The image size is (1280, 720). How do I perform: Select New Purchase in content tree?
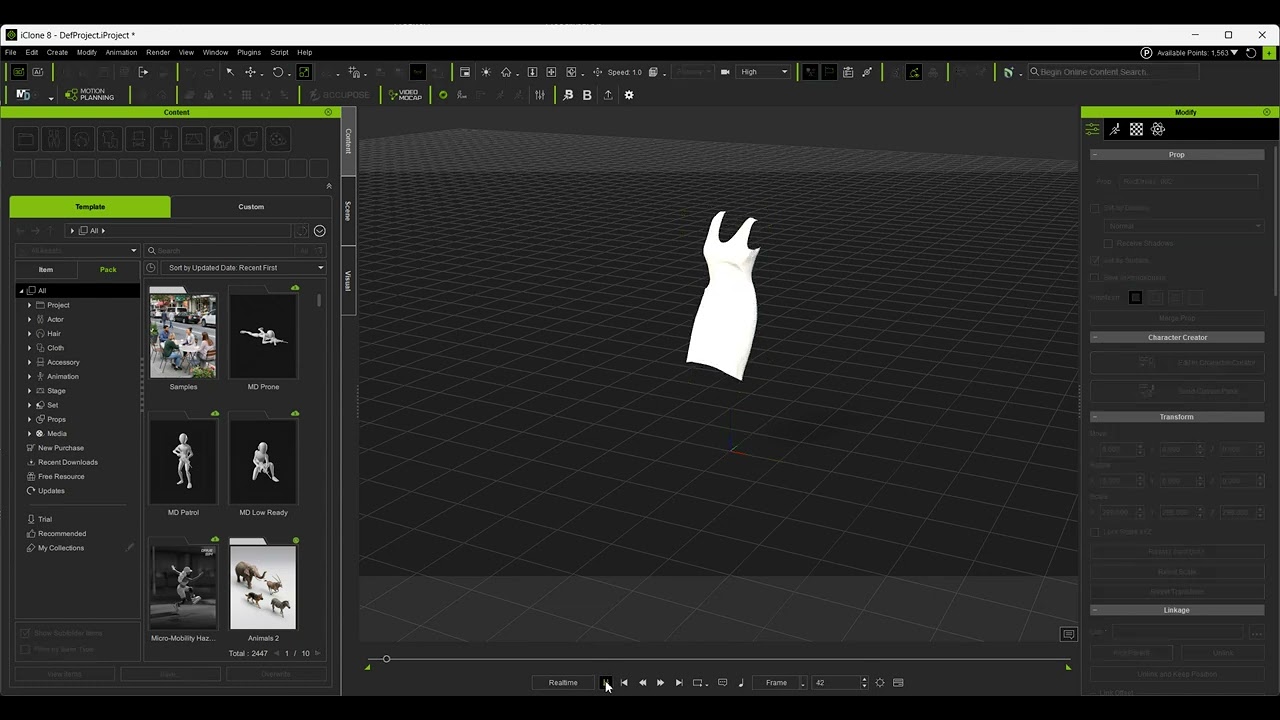(x=61, y=448)
